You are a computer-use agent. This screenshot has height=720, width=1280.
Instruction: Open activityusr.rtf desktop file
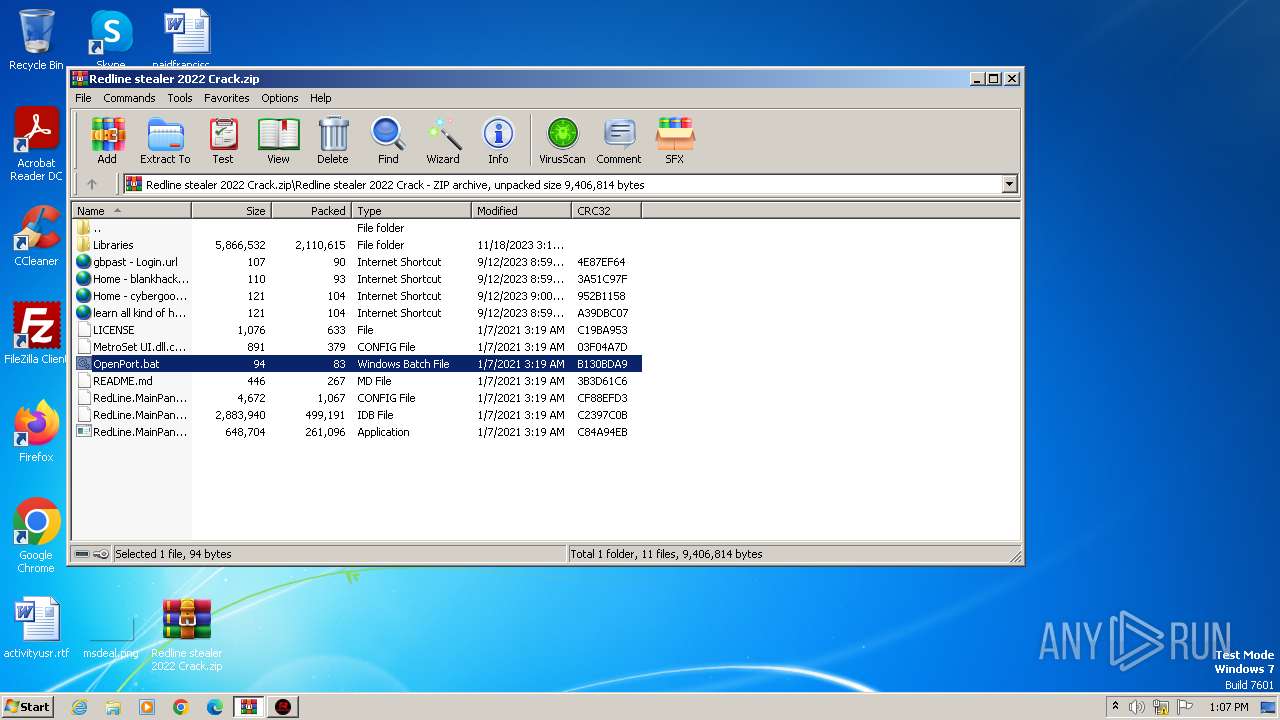tap(36, 628)
